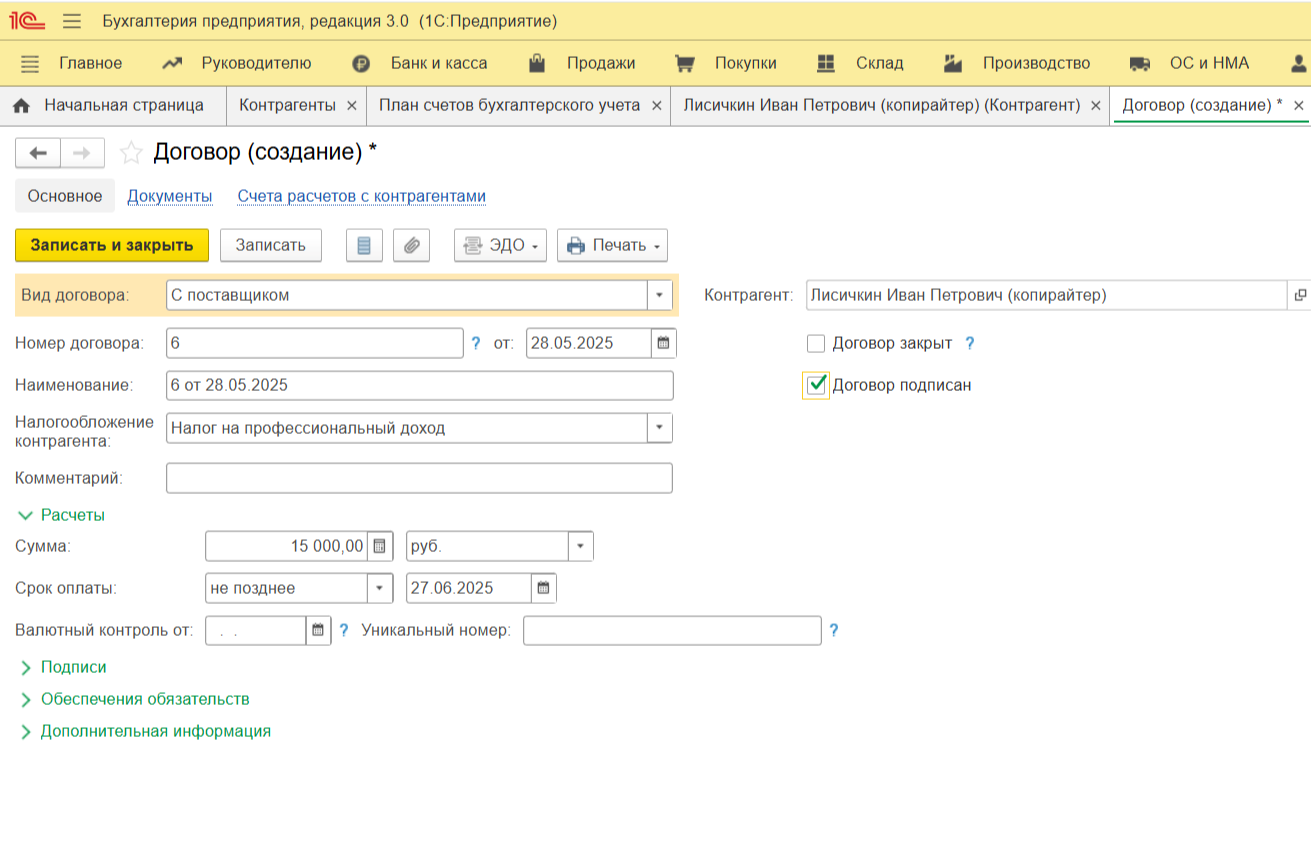Open the Счета расчетов с контрагентами link

click(361, 196)
